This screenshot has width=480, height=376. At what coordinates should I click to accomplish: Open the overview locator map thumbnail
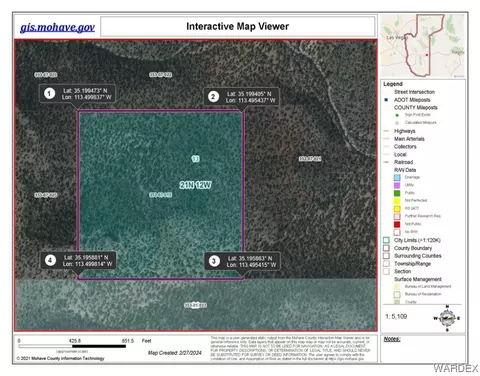click(x=423, y=46)
